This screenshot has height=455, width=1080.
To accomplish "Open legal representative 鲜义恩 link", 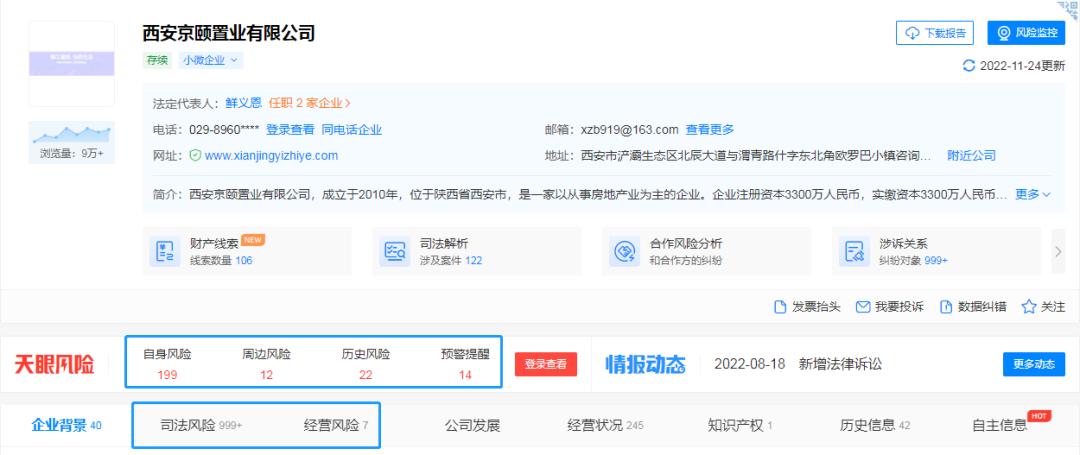I will pyautogui.click(x=244, y=103).
